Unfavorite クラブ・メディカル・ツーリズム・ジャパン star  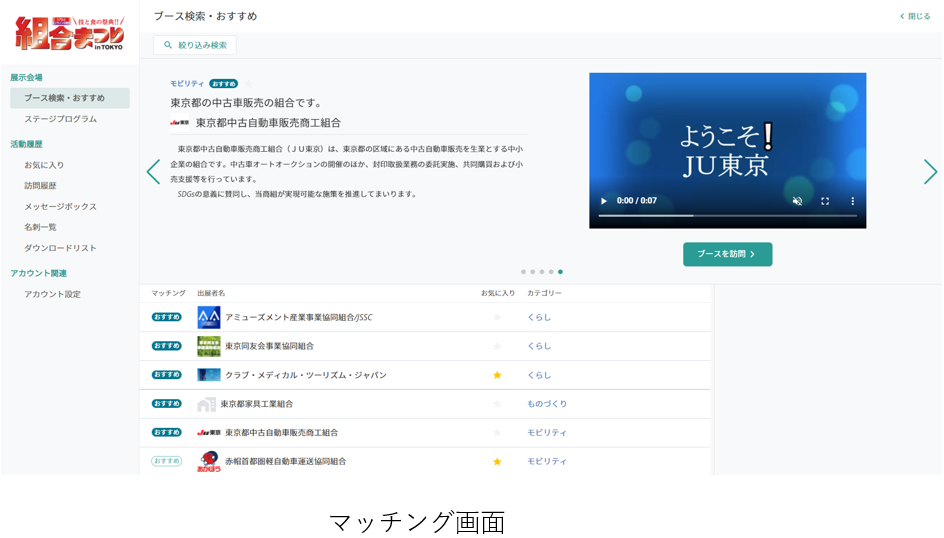click(x=497, y=375)
